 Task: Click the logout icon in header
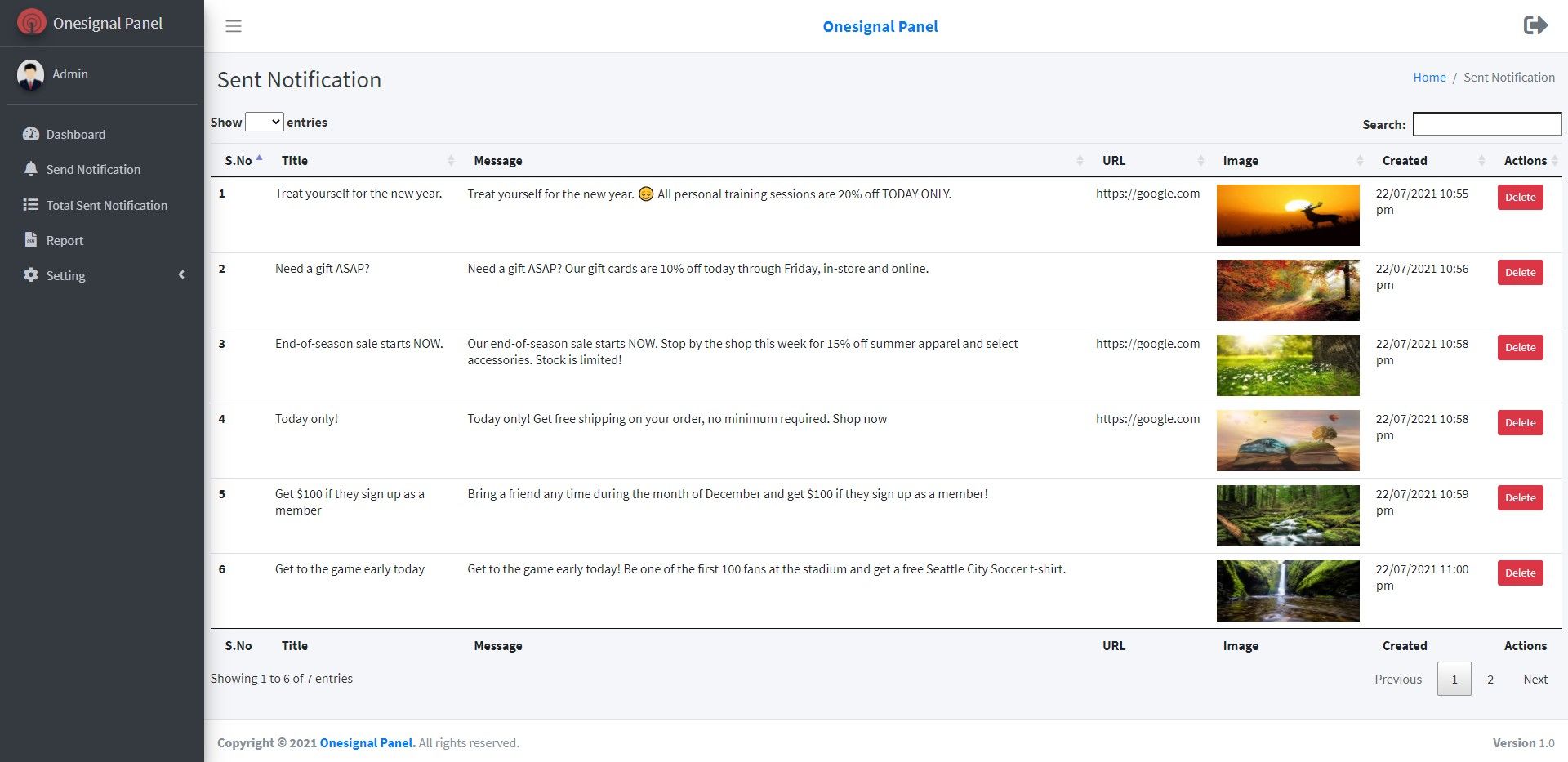tap(1535, 25)
